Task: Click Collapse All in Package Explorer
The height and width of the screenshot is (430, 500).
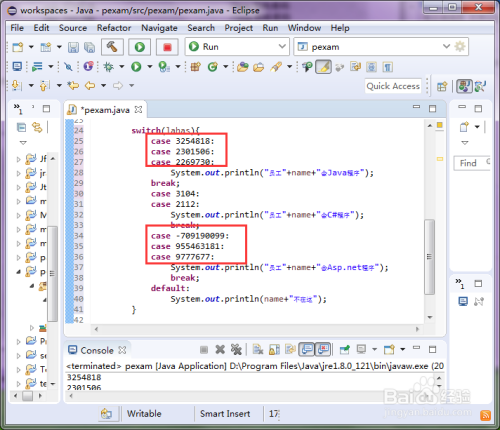Action: [21, 127]
